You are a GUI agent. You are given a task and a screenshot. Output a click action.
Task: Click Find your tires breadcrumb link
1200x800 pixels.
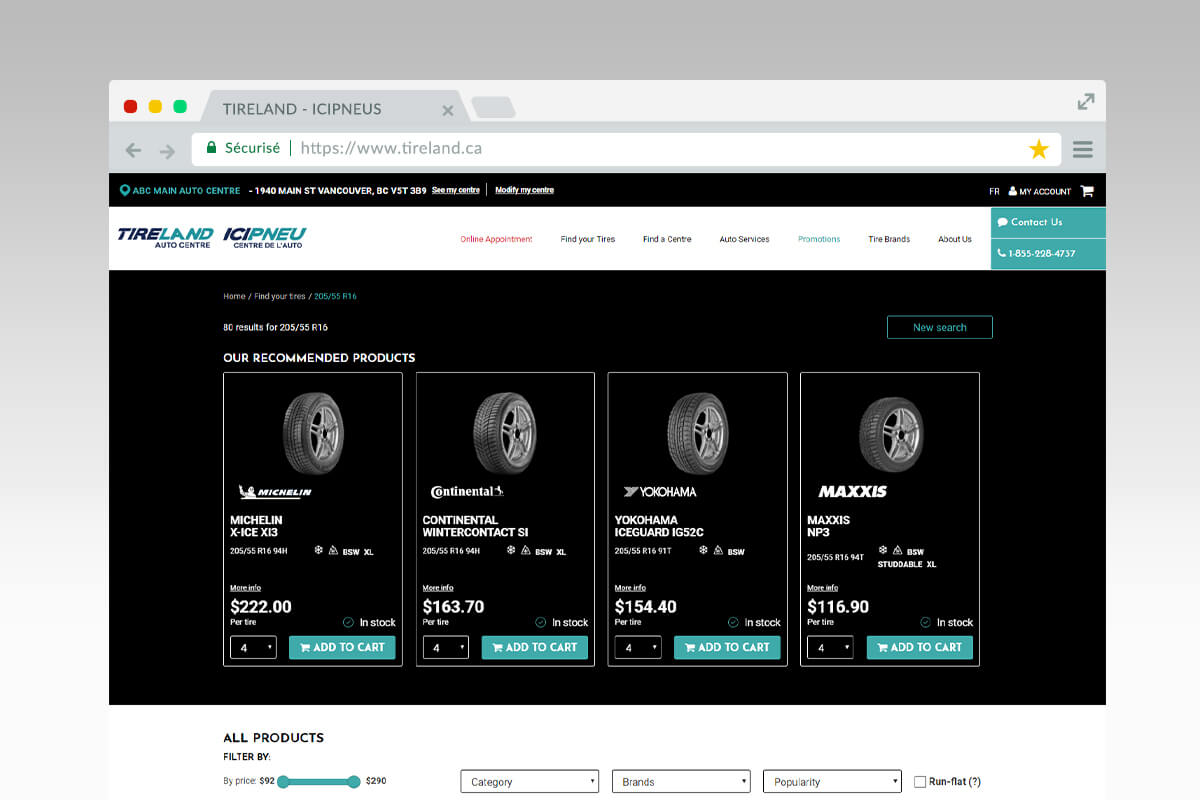(x=280, y=297)
